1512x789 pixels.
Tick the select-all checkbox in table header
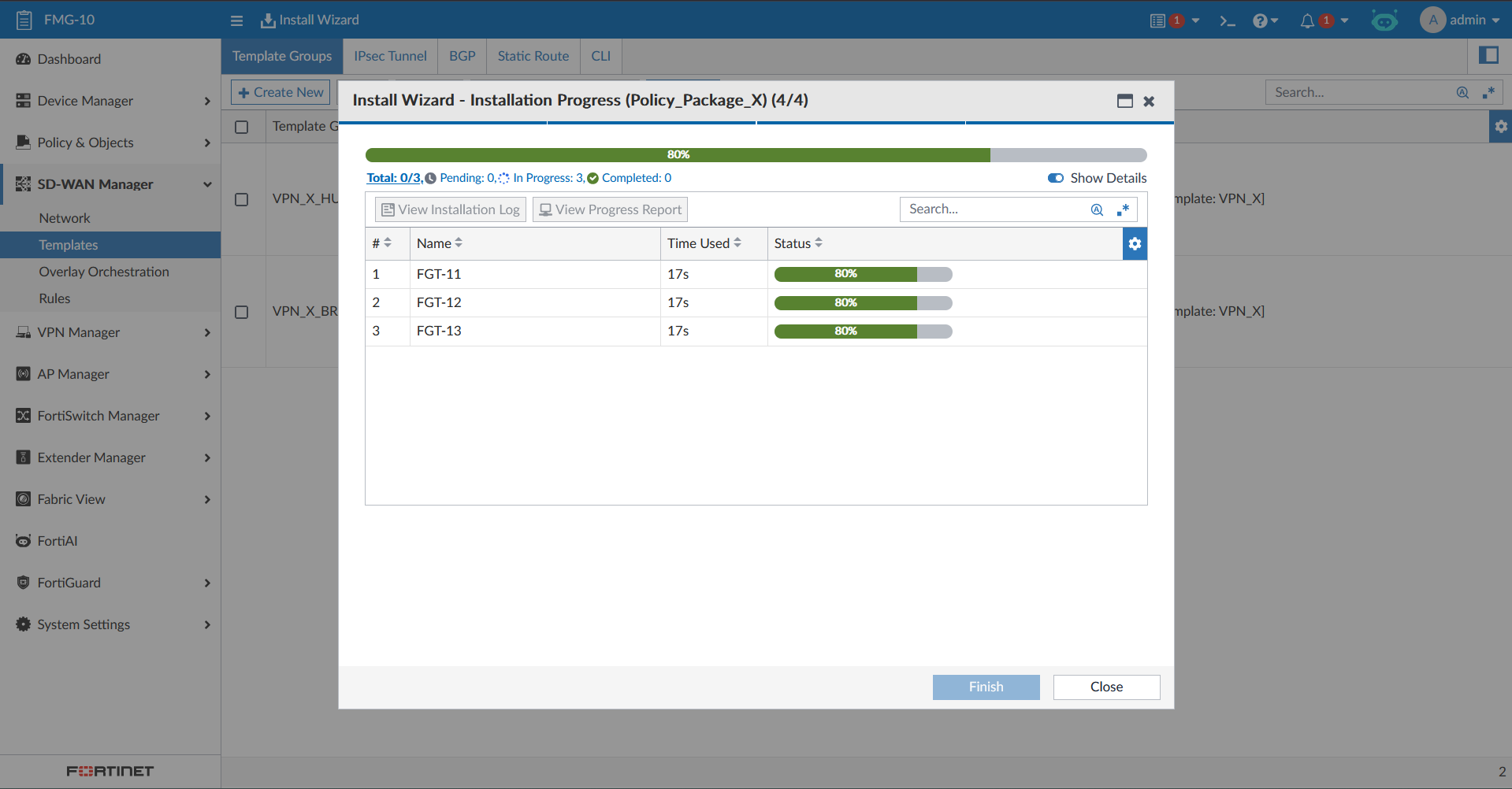click(x=242, y=127)
